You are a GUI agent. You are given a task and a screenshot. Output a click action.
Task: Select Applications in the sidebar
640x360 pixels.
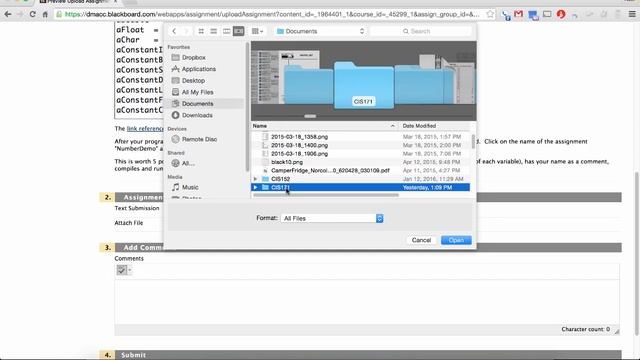pyautogui.click(x=198, y=69)
